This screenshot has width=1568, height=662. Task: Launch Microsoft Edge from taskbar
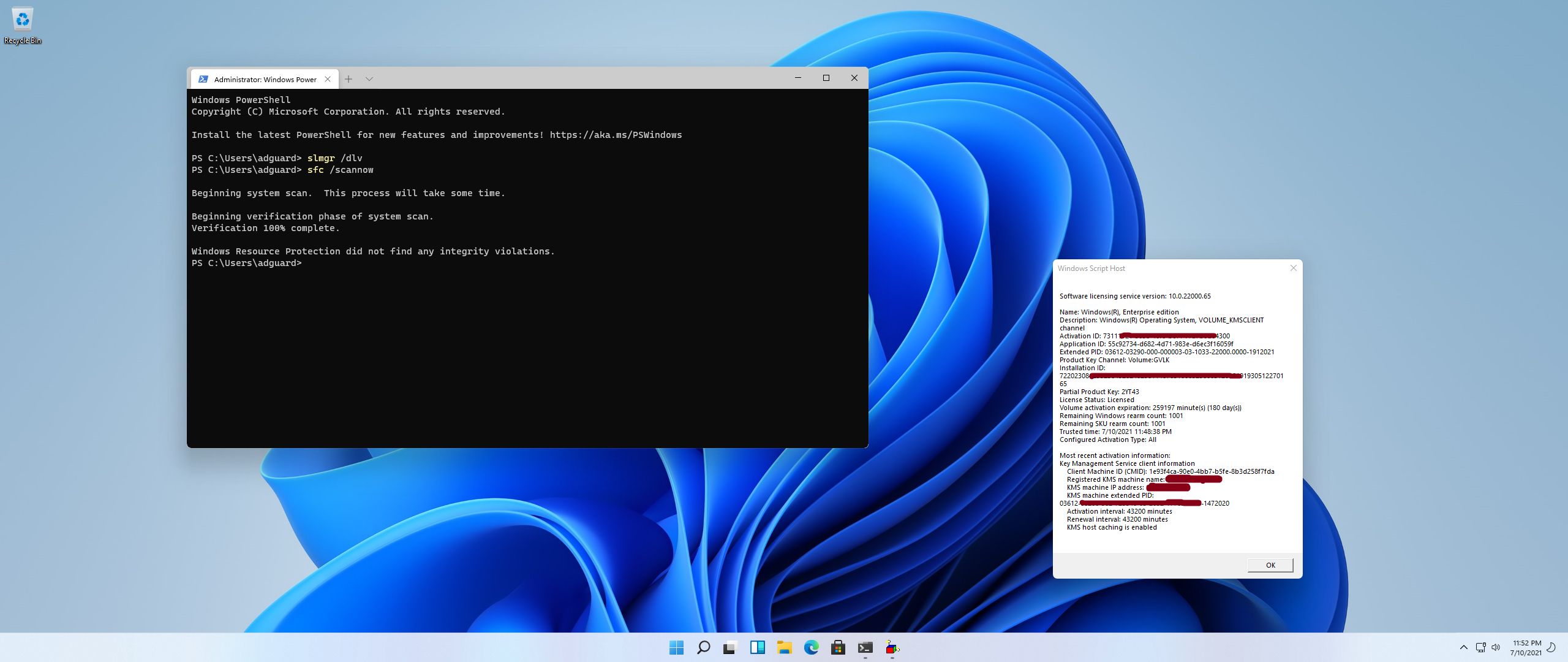click(811, 647)
